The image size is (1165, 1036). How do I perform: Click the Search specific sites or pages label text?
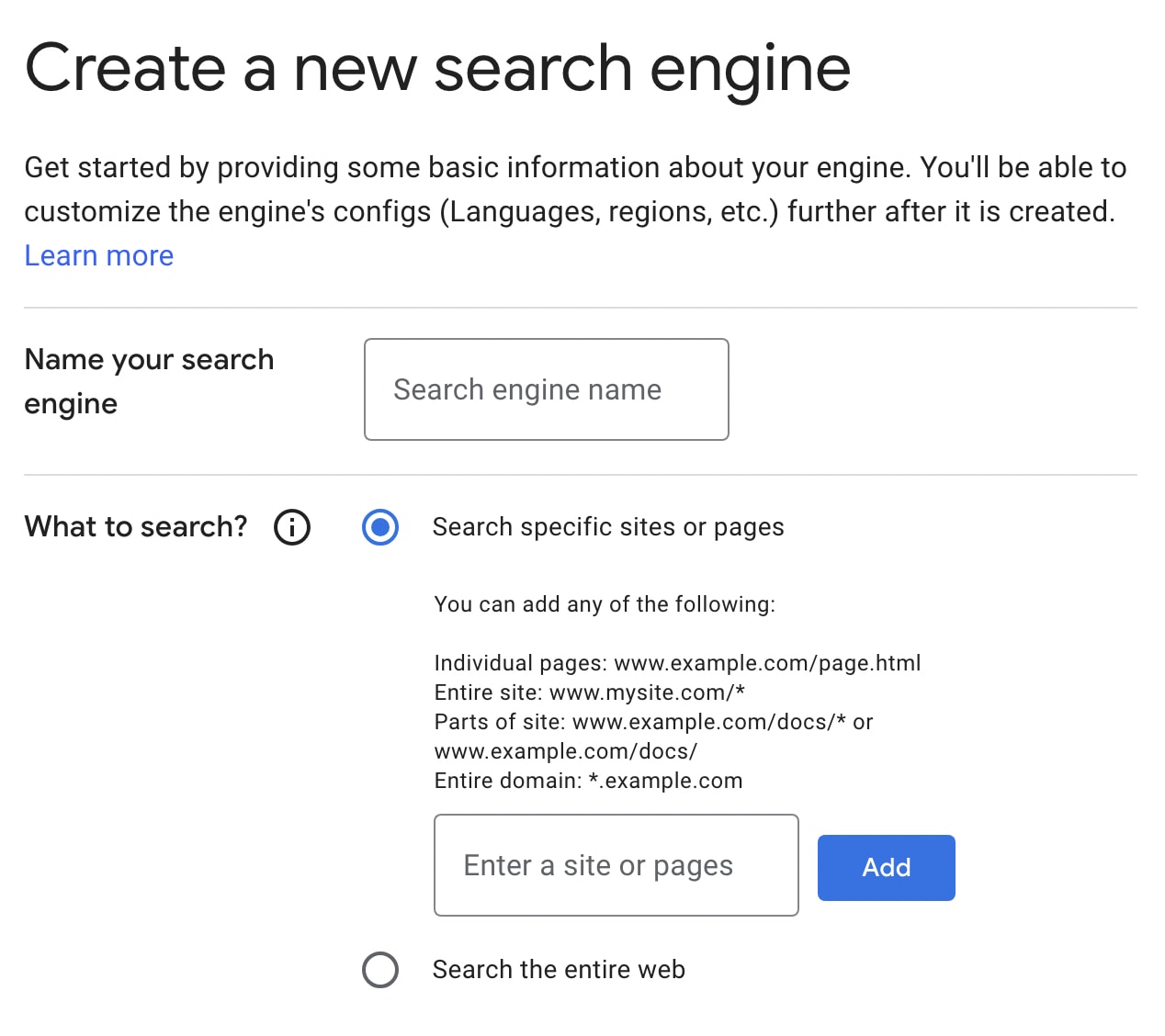[x=608, y=527]
